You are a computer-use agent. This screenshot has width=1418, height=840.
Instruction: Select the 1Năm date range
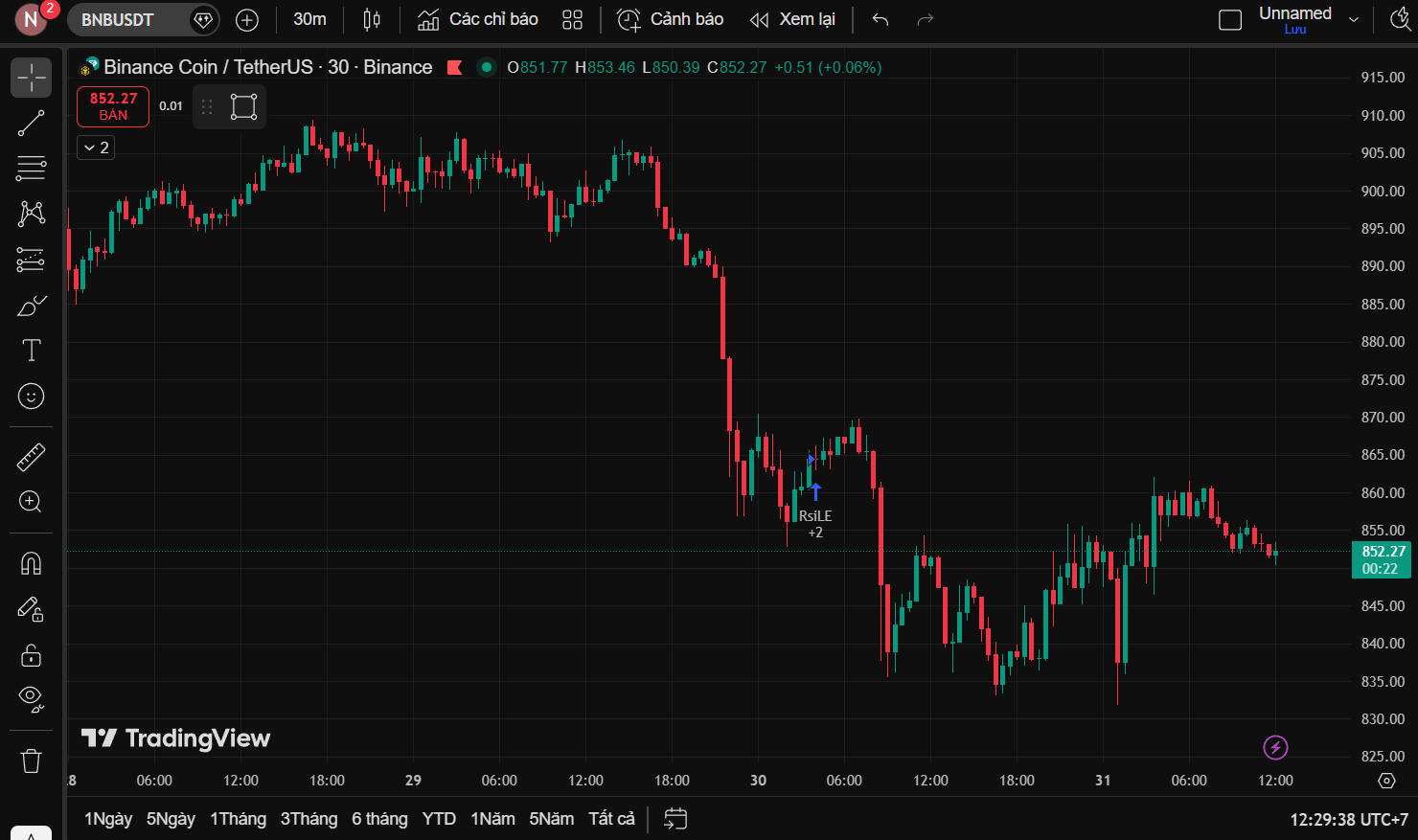coord(492,819)
